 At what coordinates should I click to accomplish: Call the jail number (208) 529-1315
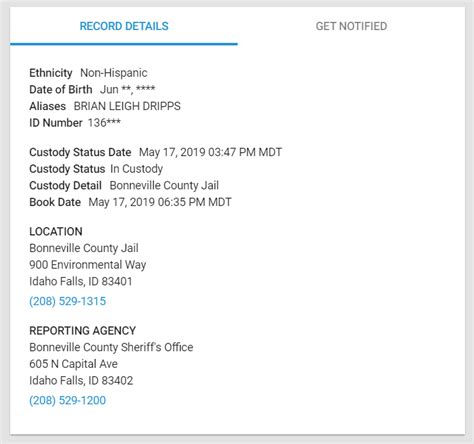tap(68, 301)
